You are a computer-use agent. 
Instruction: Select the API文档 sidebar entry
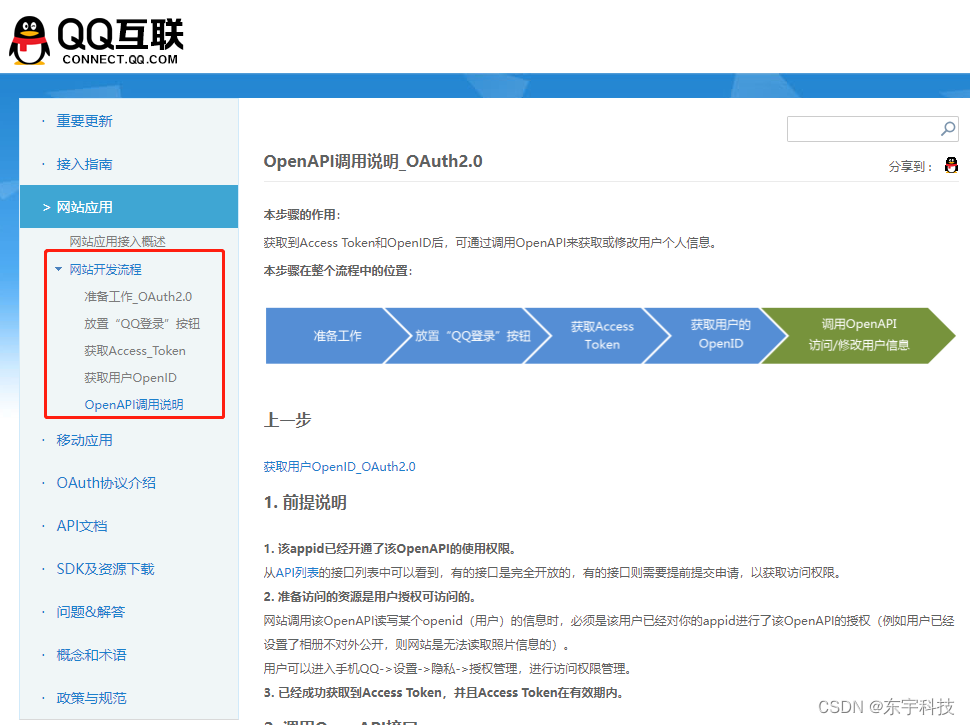81,526
